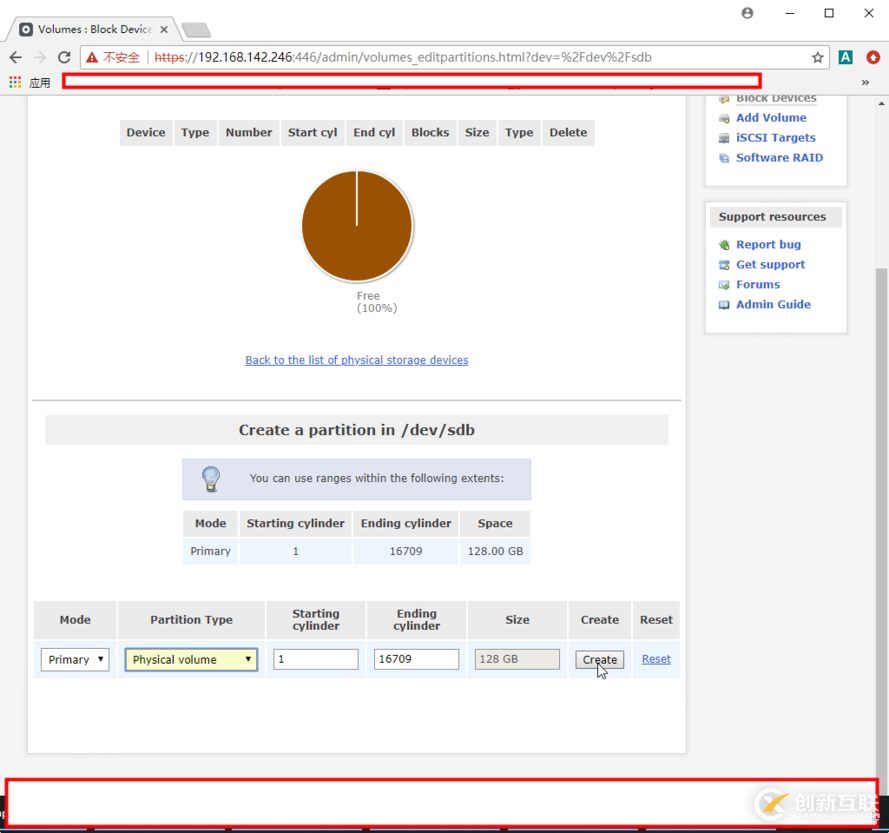Click the Report bug icon

[x=724, y=245]
